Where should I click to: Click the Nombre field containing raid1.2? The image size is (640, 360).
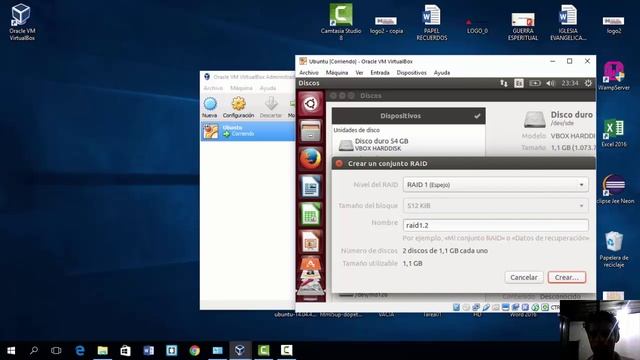coord(496,225)
